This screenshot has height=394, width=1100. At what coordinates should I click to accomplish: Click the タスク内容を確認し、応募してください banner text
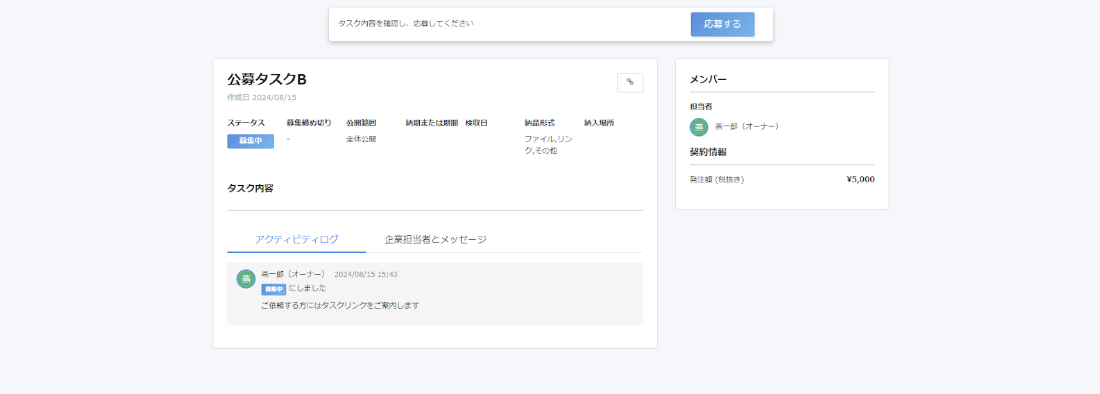405,24
